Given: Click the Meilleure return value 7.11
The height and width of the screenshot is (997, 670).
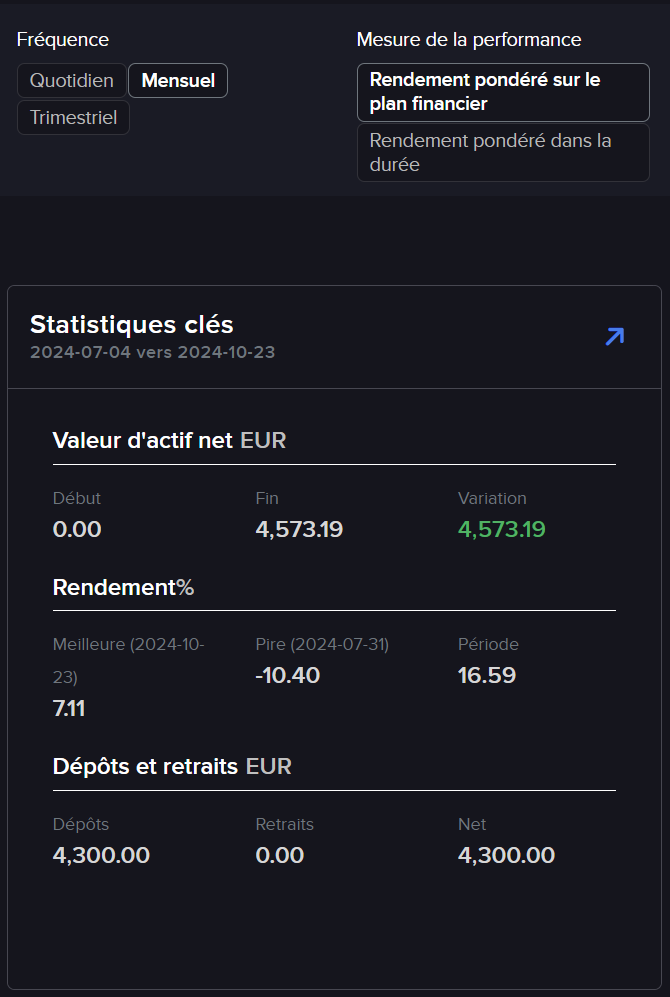Looking at the screenshot, I should tap(69, 708).
